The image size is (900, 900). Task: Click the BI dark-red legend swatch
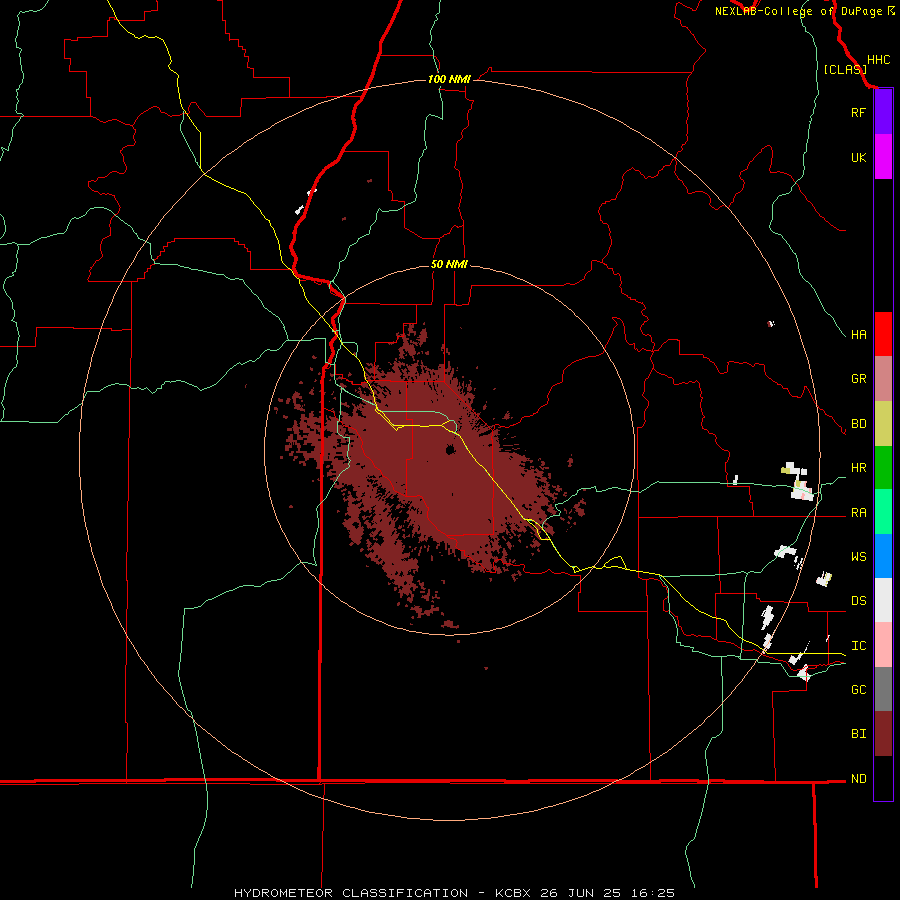[x=883, y=734]
